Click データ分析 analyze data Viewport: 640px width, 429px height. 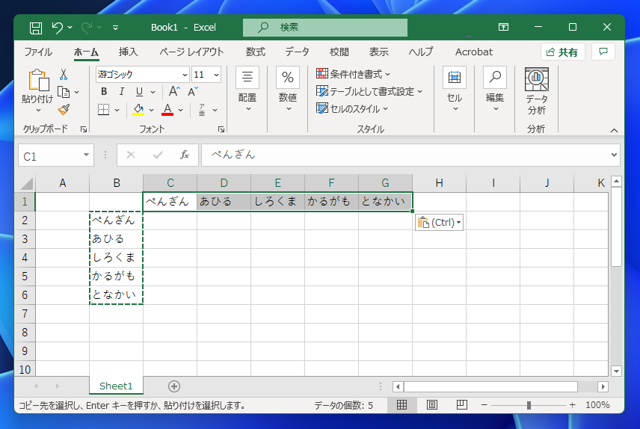(x=536, y=91)
